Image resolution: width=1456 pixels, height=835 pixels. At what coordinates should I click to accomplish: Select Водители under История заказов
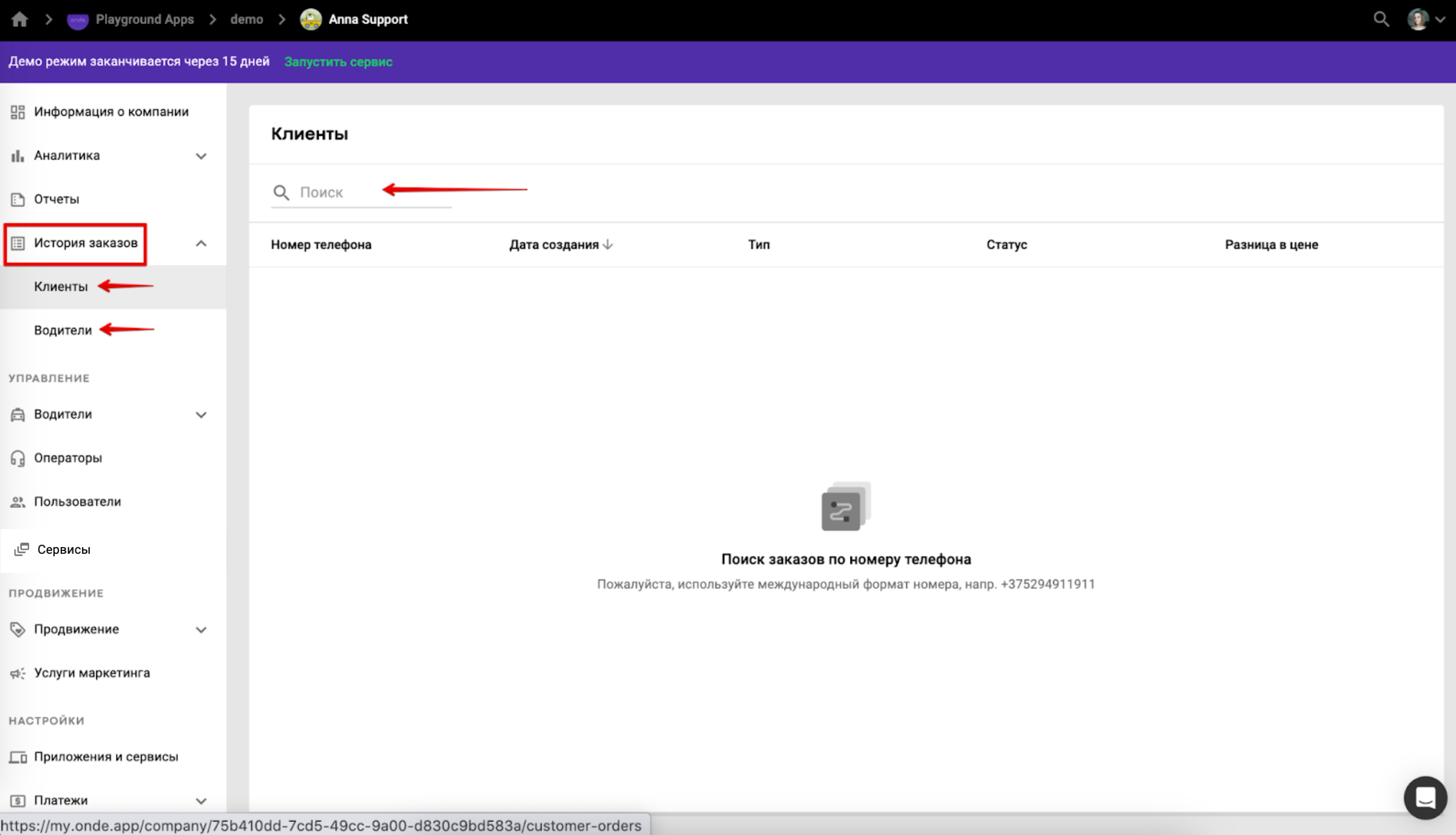[62, 330]
